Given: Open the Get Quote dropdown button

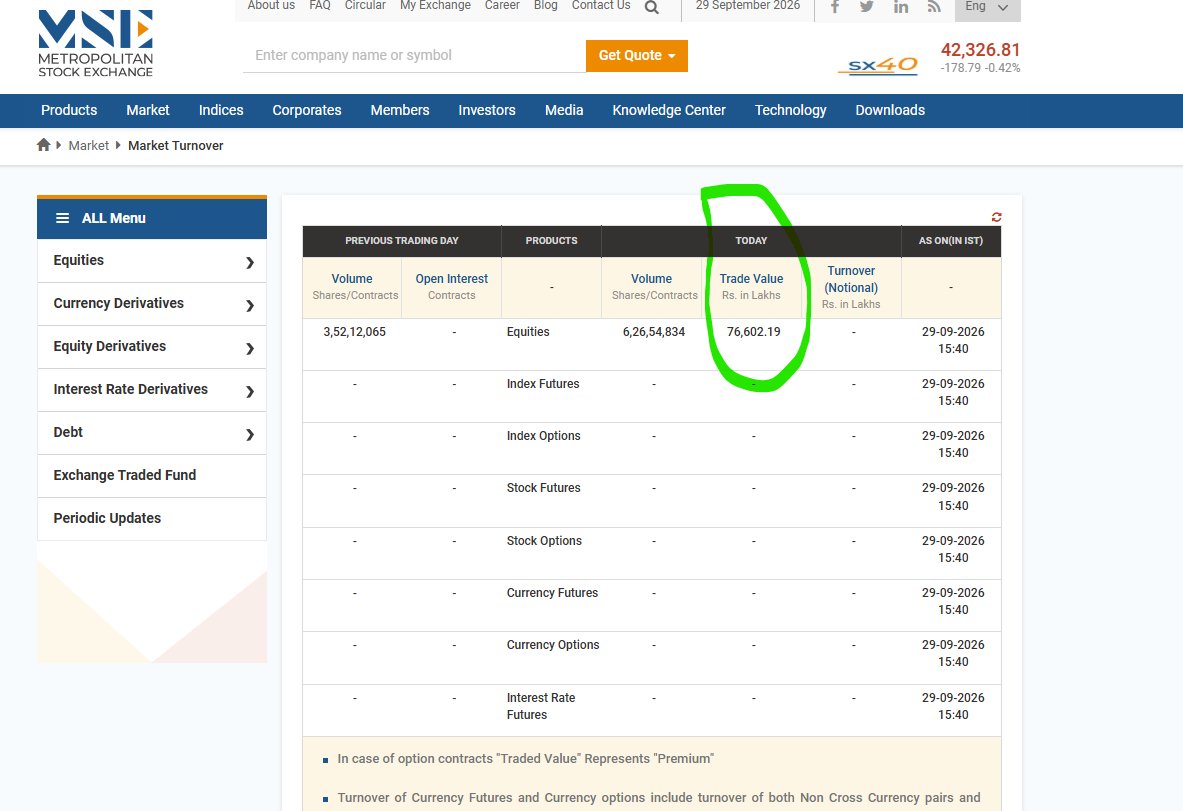Looking at the screenshot, I should [x=637, y=56].
